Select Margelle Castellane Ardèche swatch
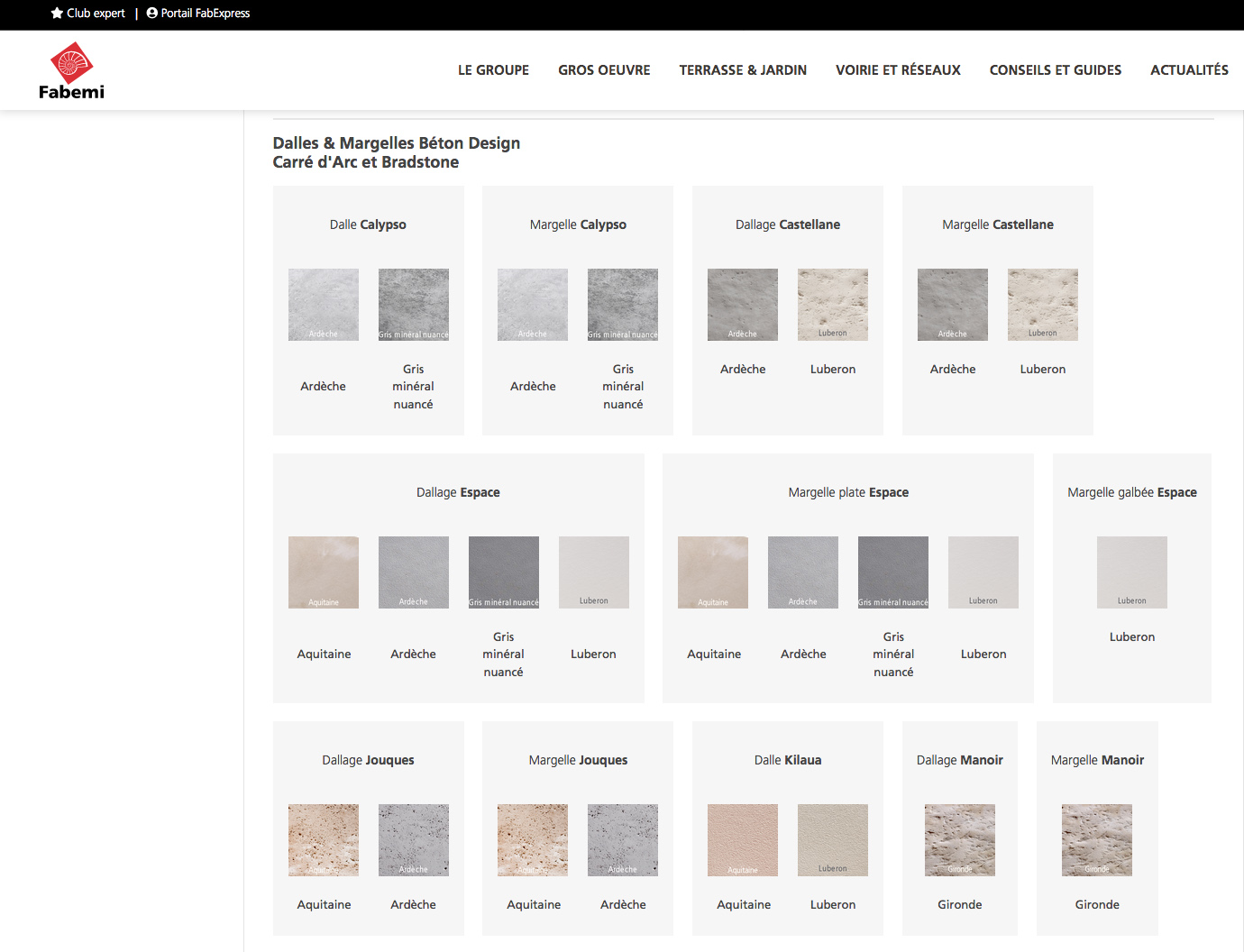The height and width of the screenshot is (952, 1244). point(953,305)
